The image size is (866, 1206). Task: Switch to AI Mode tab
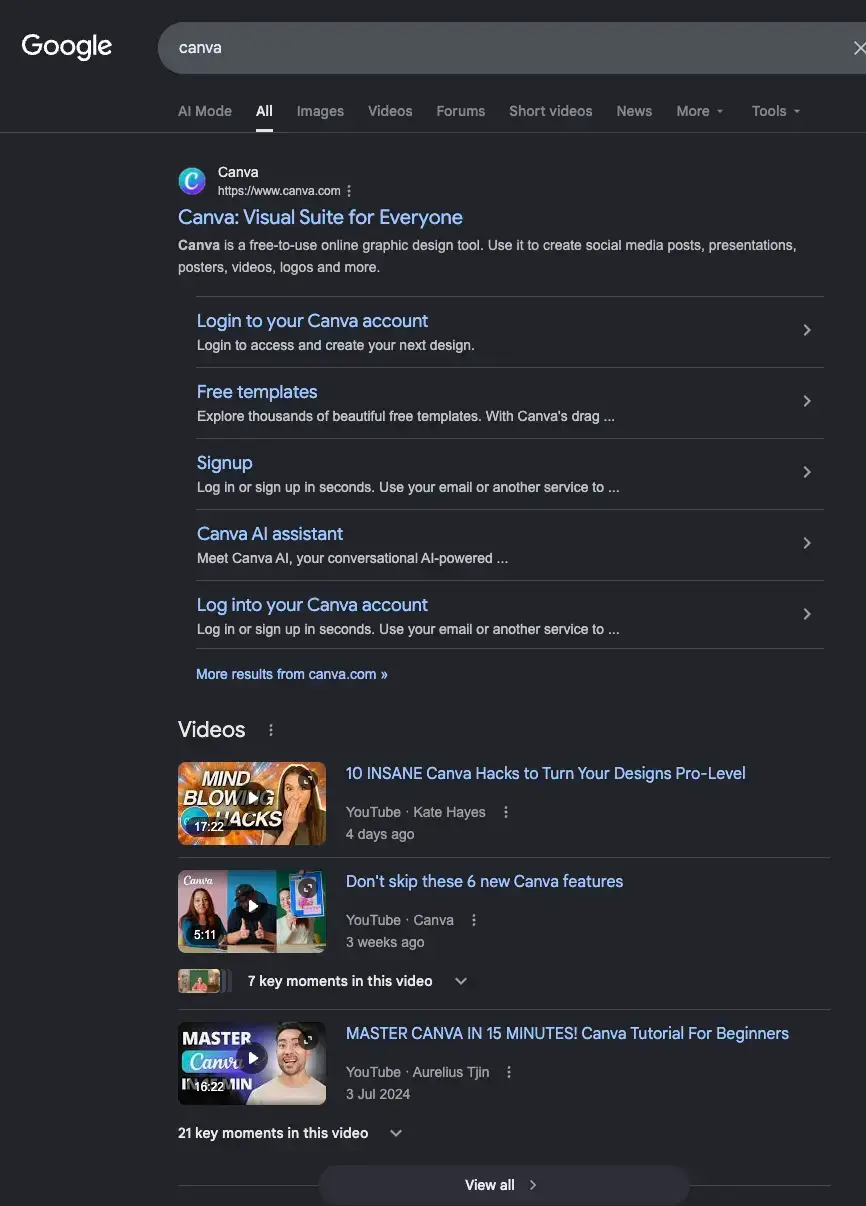tap(205, 111)
